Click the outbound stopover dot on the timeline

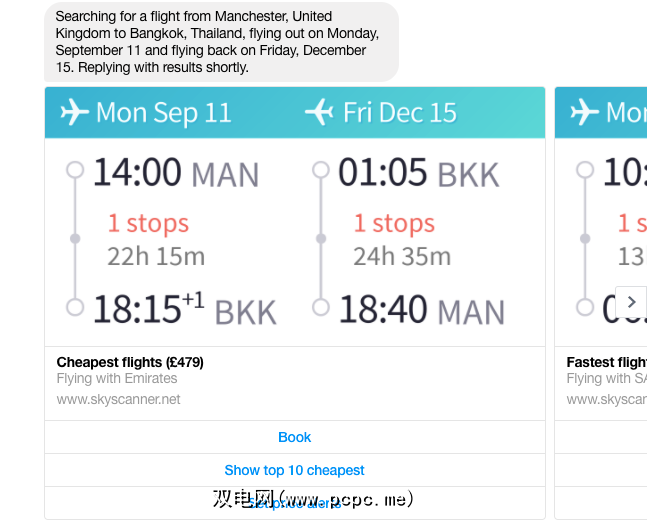74,239
